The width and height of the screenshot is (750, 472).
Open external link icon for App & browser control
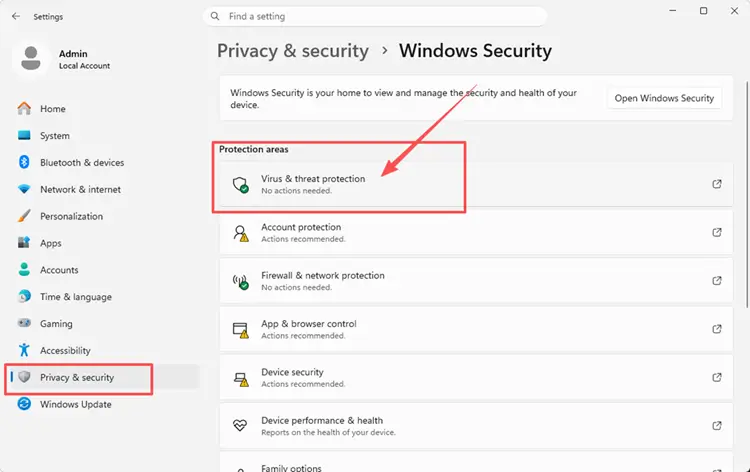pos(717,329)
